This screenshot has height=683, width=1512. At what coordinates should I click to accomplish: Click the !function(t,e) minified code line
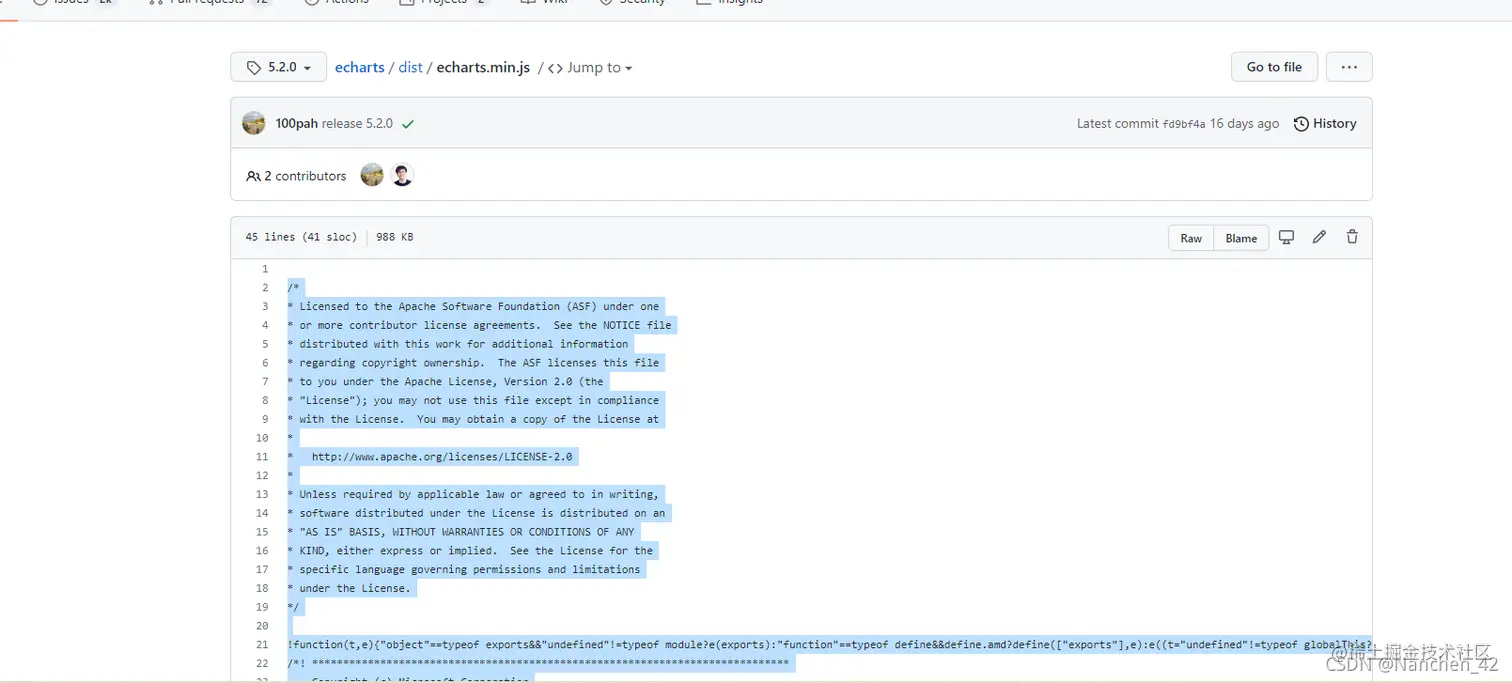(829, 645)
